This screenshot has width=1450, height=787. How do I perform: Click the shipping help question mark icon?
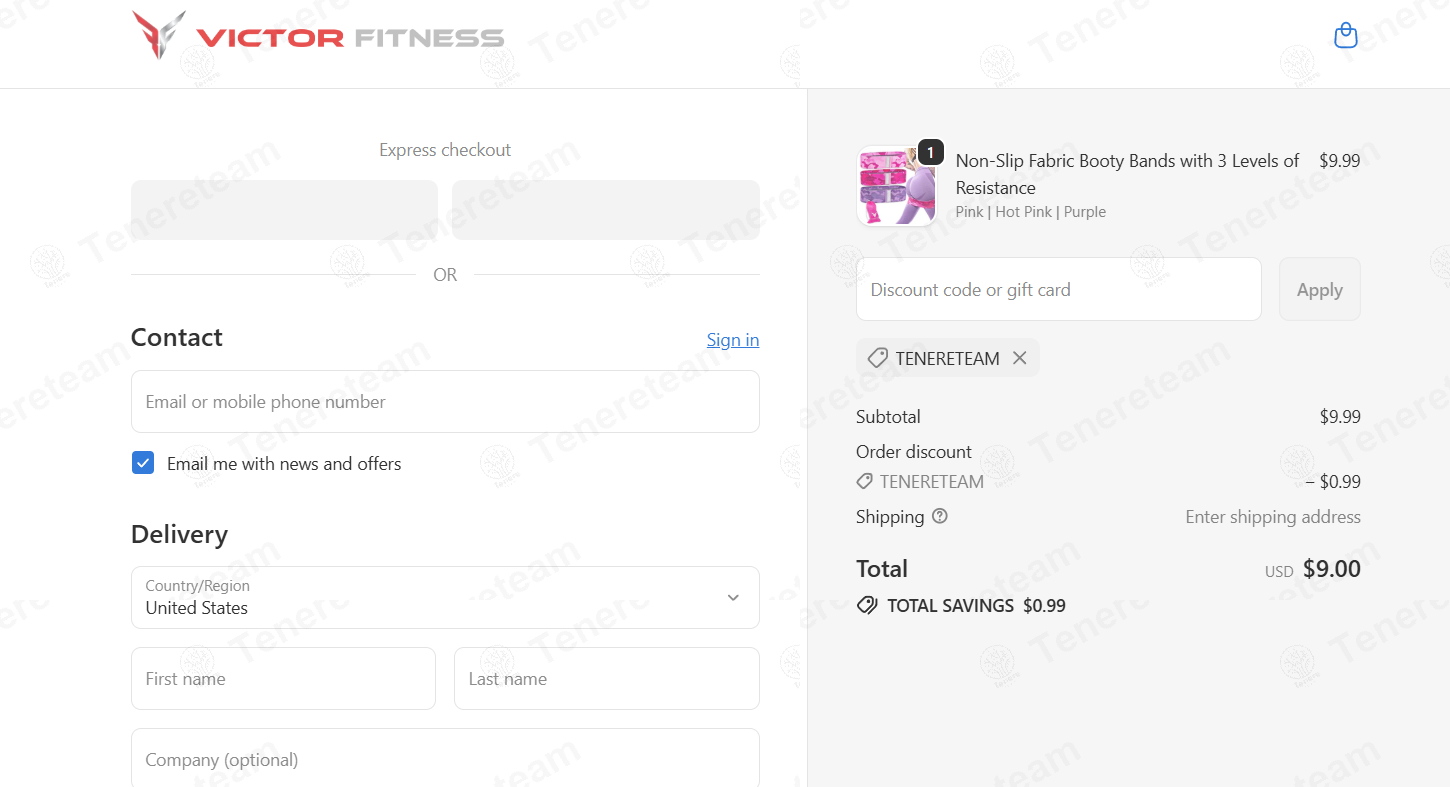click(x=939, y=516)
